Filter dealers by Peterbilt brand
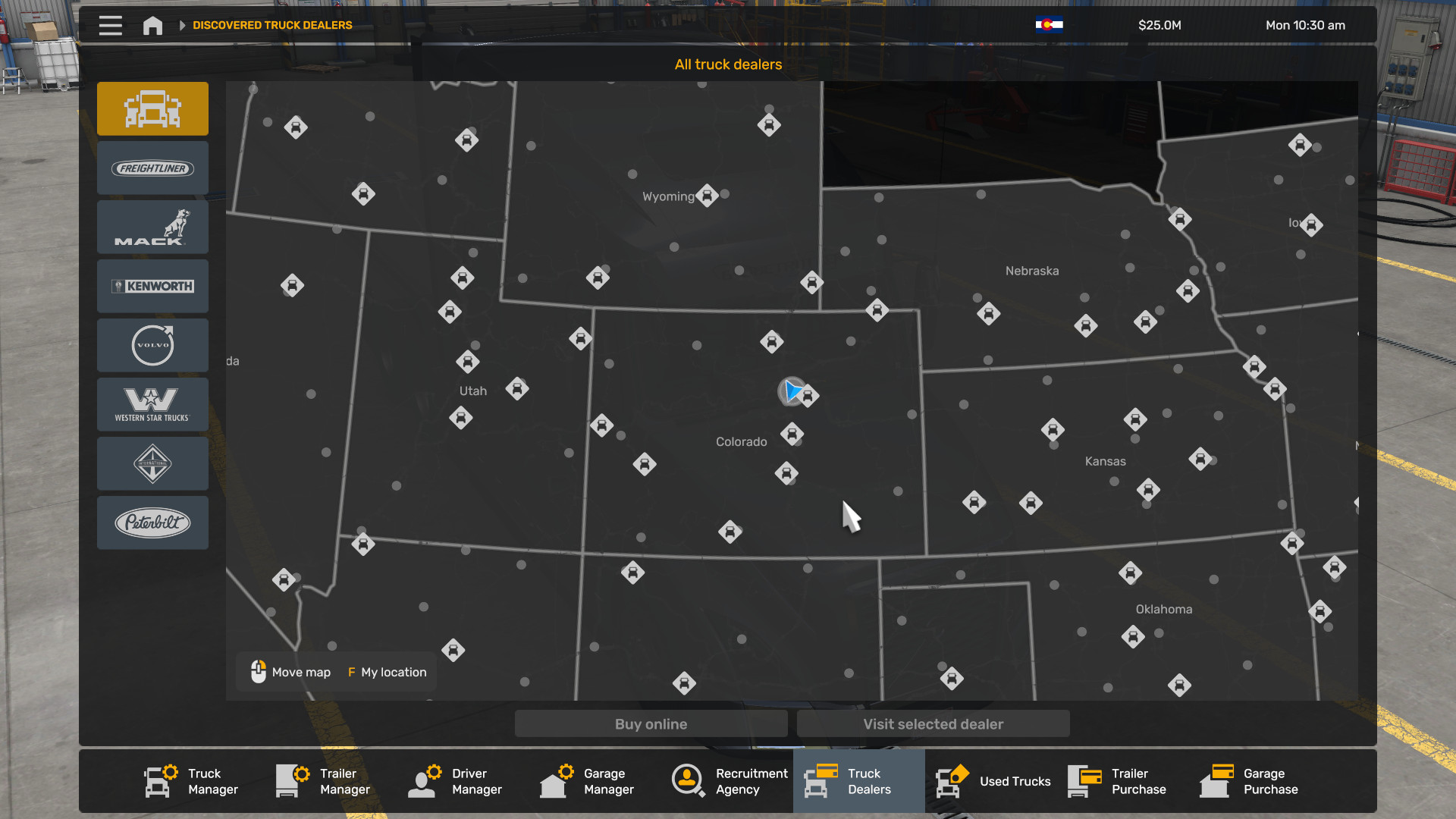Viewport: 1456px width, 819px height. tap(152, 523)
